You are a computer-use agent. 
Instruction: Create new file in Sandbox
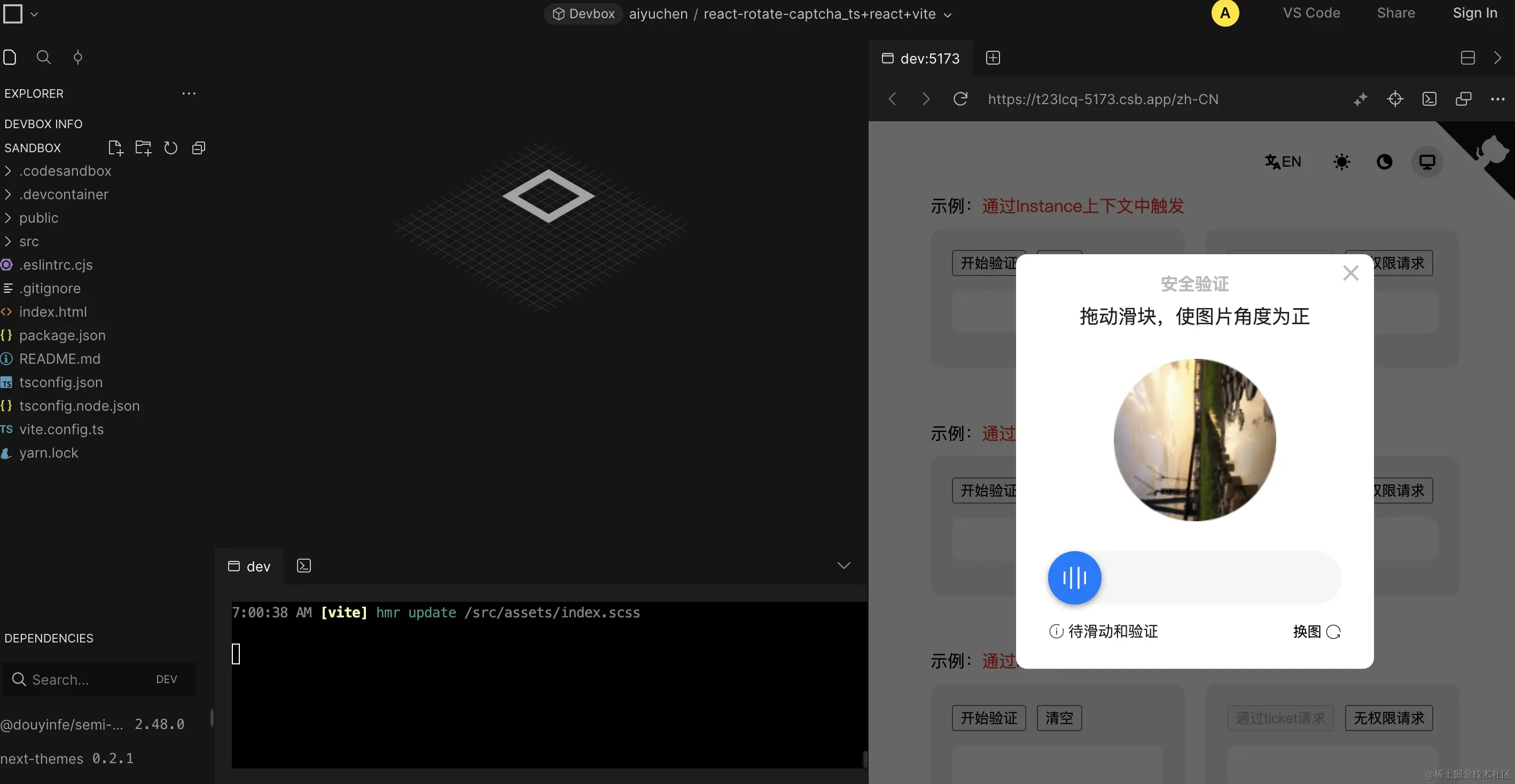pos(116,148)
